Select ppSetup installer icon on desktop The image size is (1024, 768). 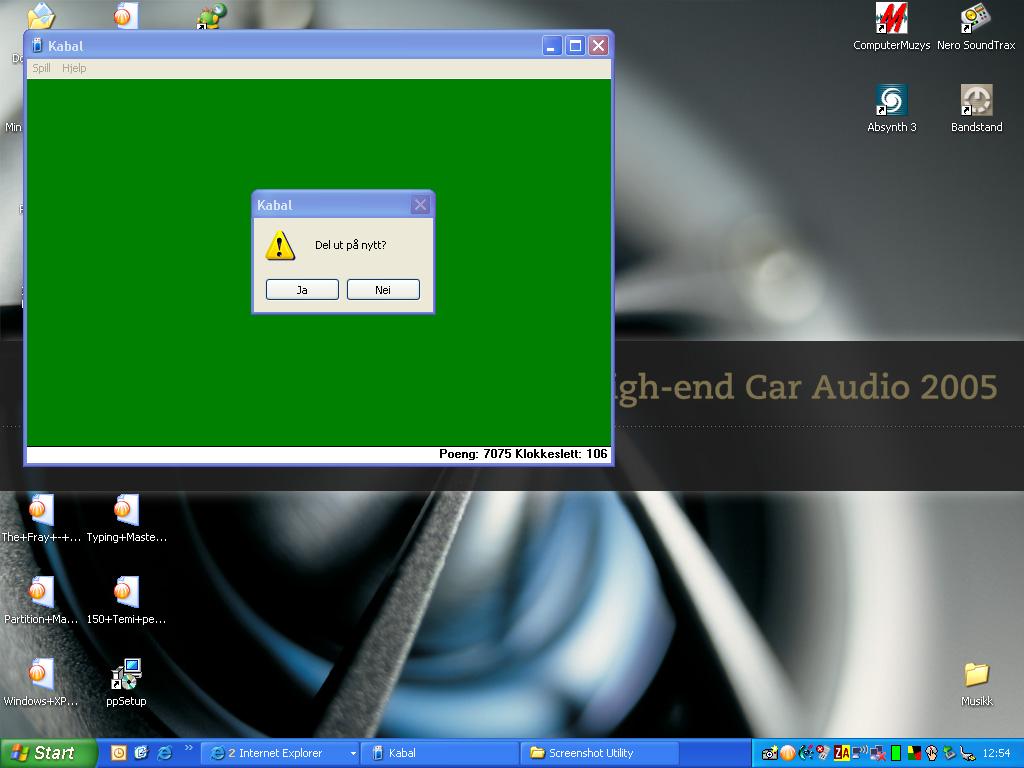click(x=126, y=682)
